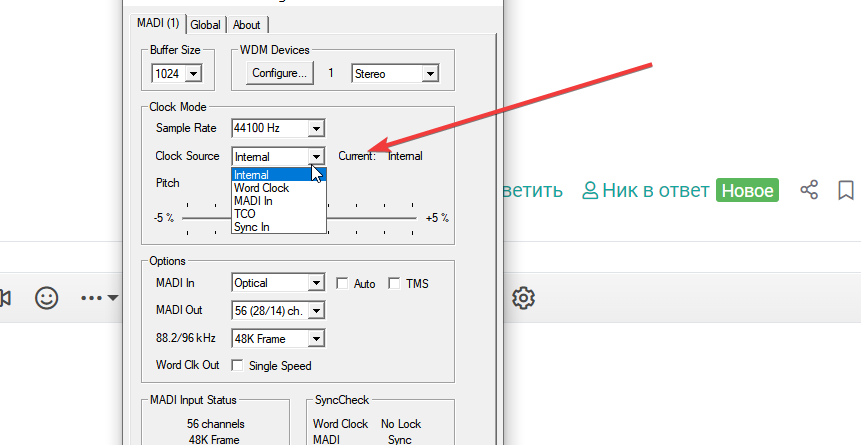Image resolution: width=861 pixels, height=445 pixels.
Task: Open the MADI In Optical dropdown
Action: 316,283
